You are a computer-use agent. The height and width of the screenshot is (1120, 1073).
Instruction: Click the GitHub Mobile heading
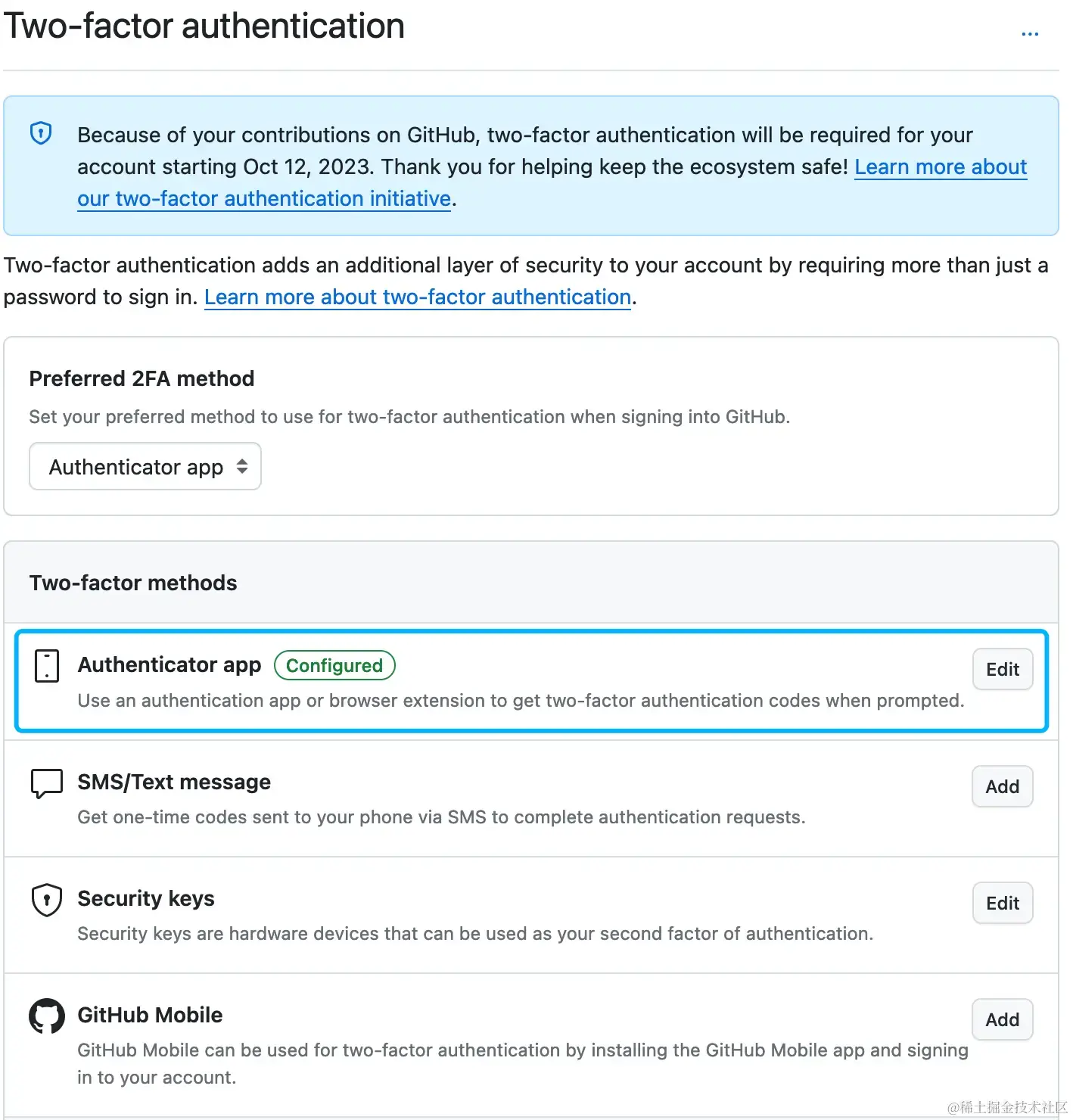pyautogui.click(x=150, y=1016)
